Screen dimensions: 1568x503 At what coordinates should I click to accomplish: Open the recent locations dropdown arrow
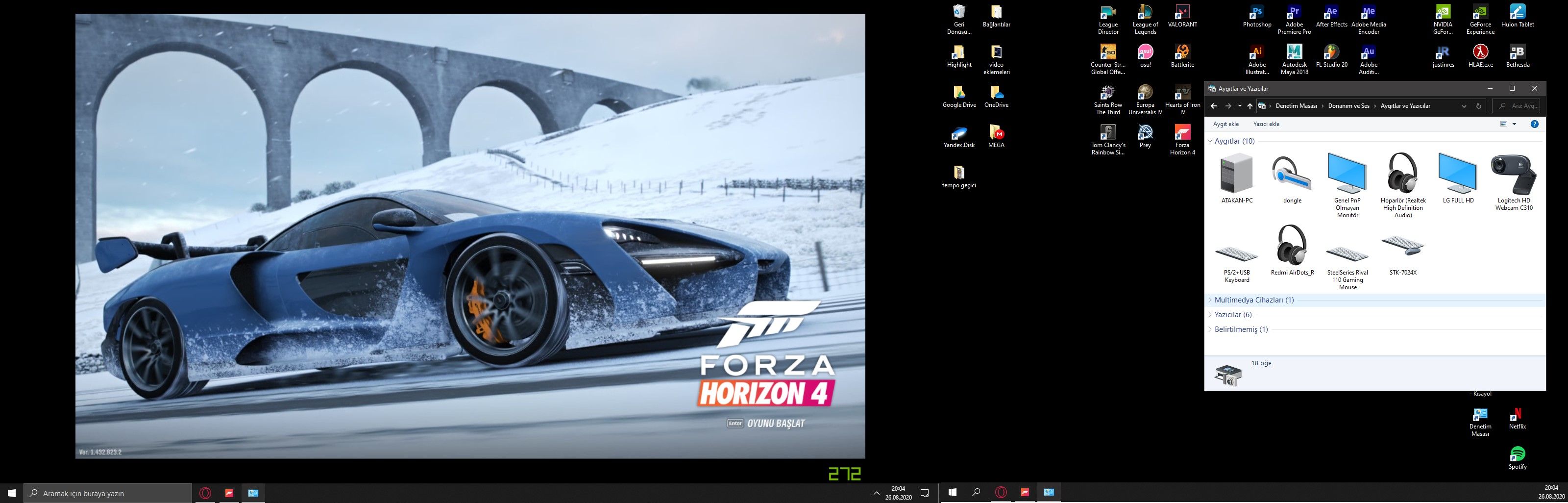pyautogui.click(x=1240, y=106)
